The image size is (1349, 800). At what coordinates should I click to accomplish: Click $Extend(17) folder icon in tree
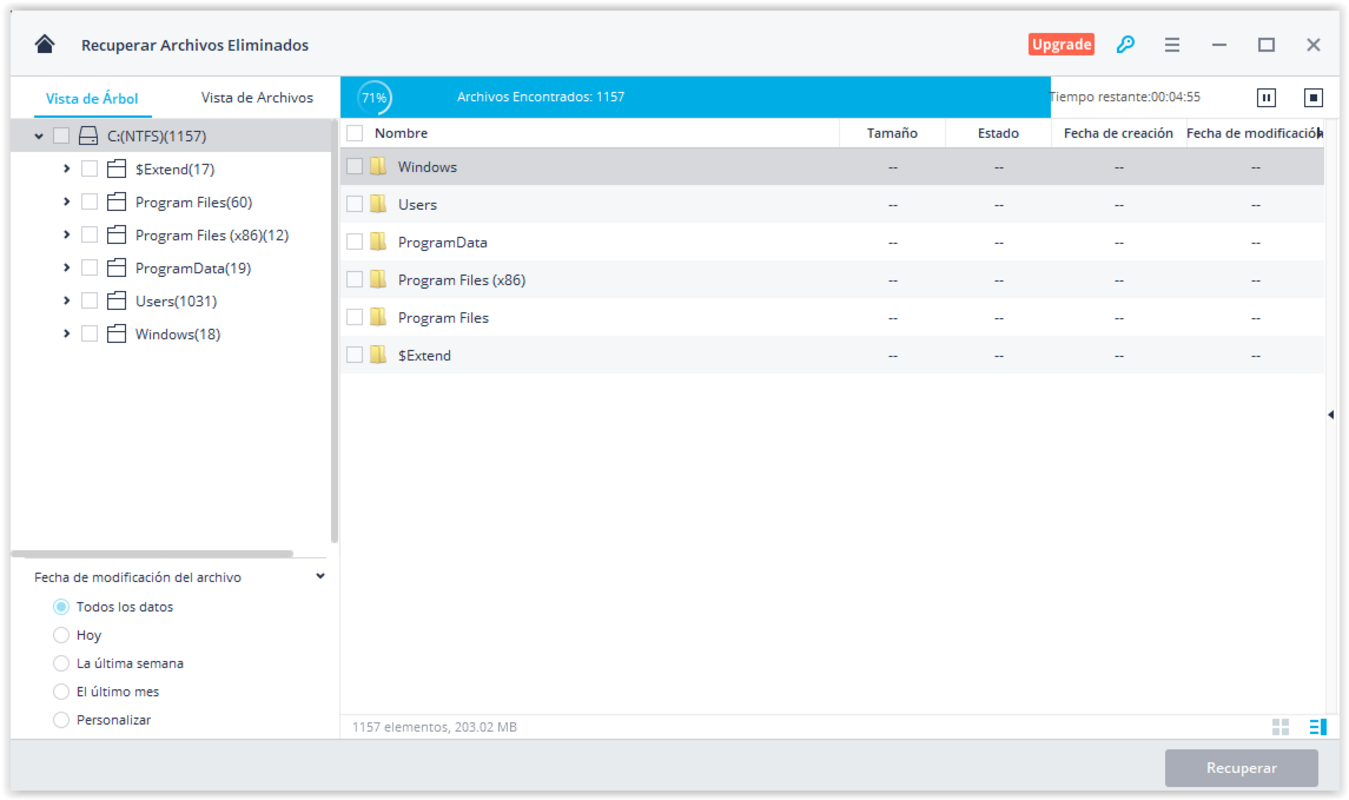116,169
